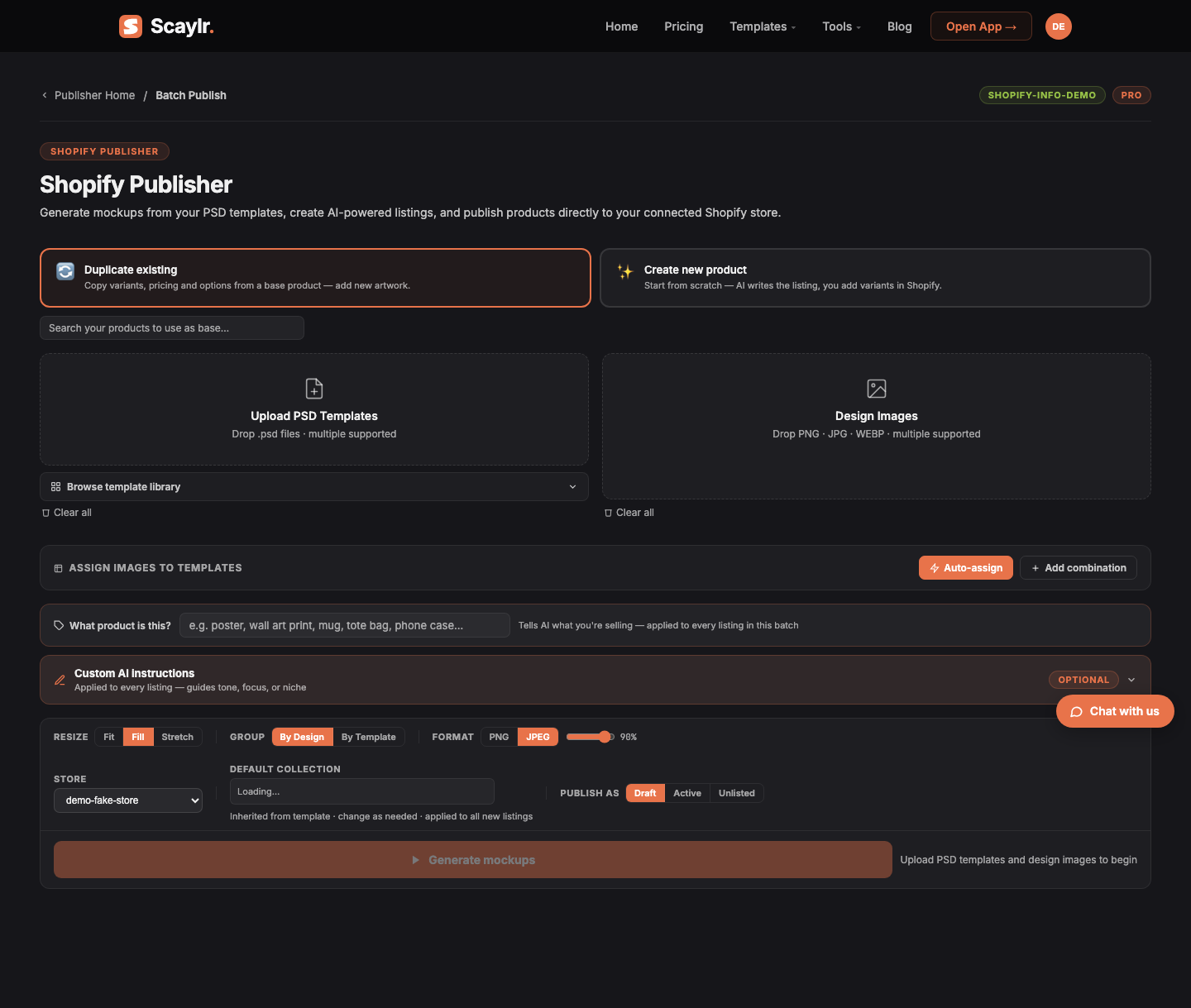Group by Template
The height and width of the screenshot is (1008, 1191).
[x=369, y=737]
